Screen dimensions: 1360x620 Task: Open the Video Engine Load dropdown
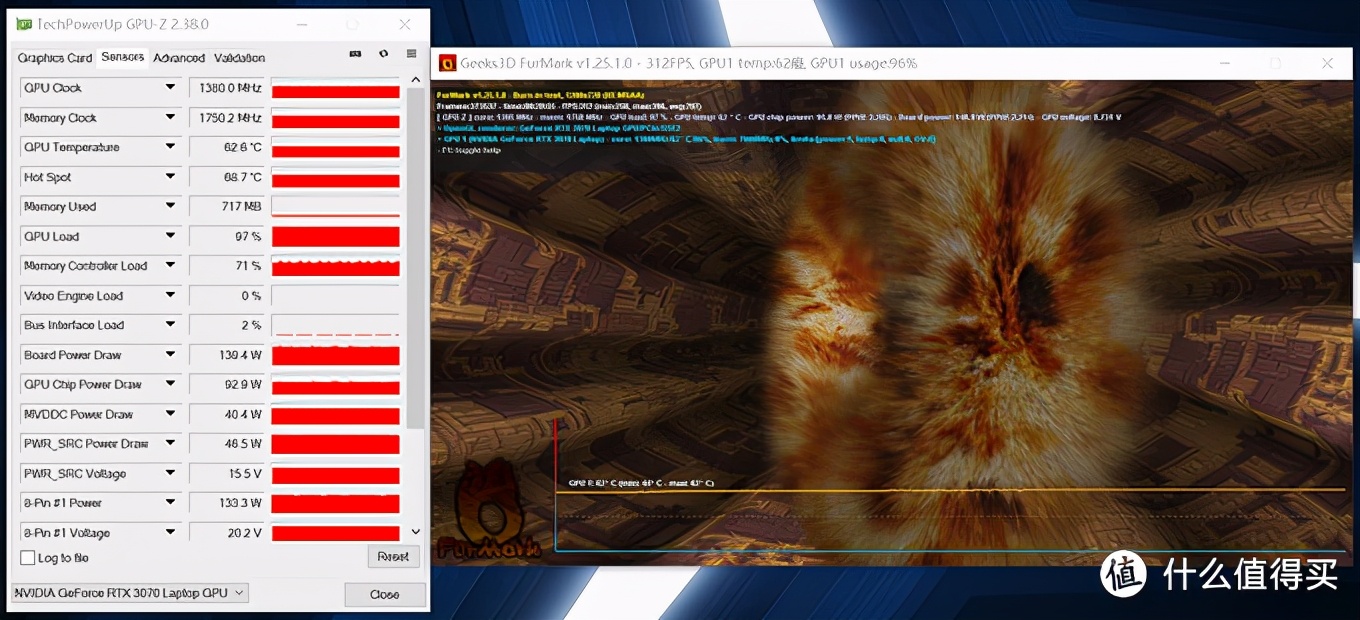click(170, 296)
